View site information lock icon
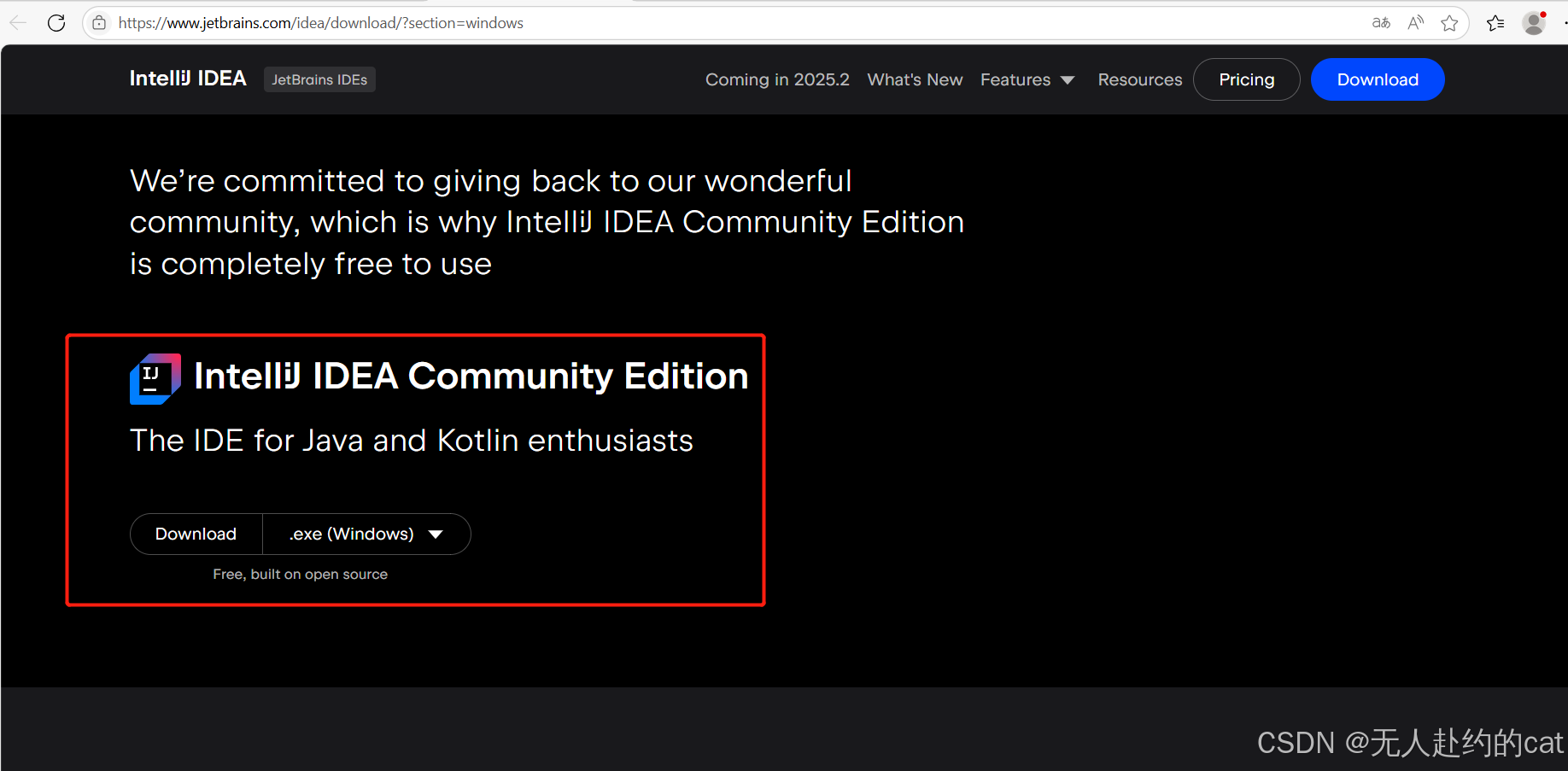 click(100, 23)
